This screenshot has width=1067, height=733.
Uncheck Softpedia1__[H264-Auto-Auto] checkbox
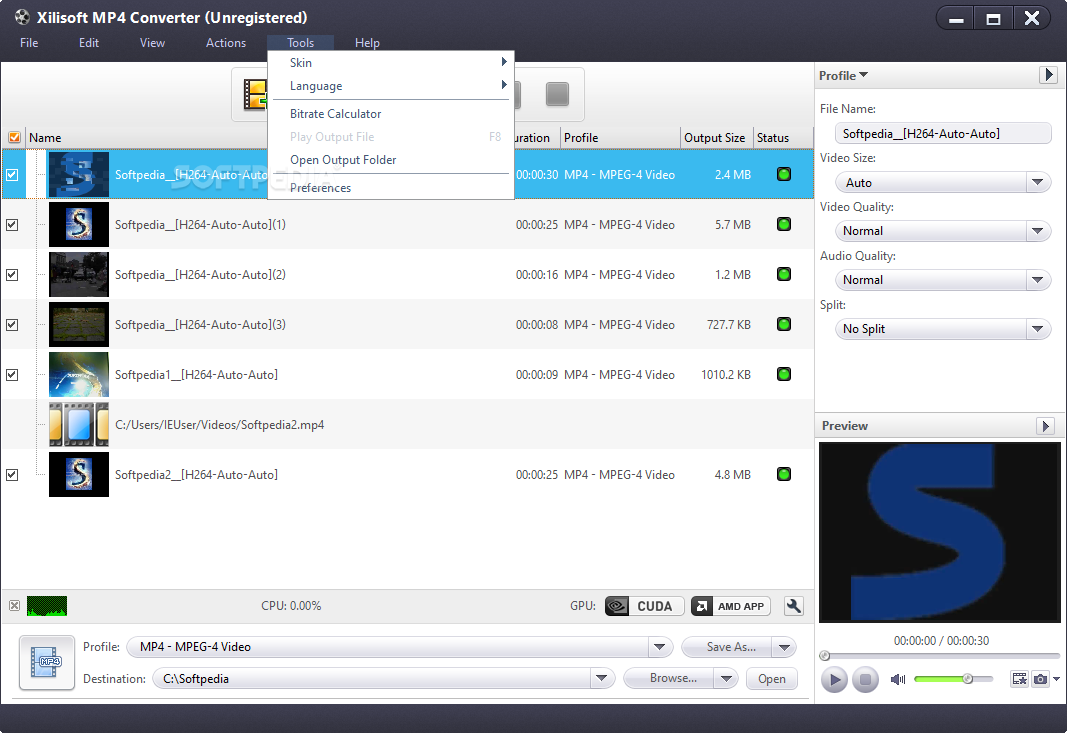pos(12,375)
